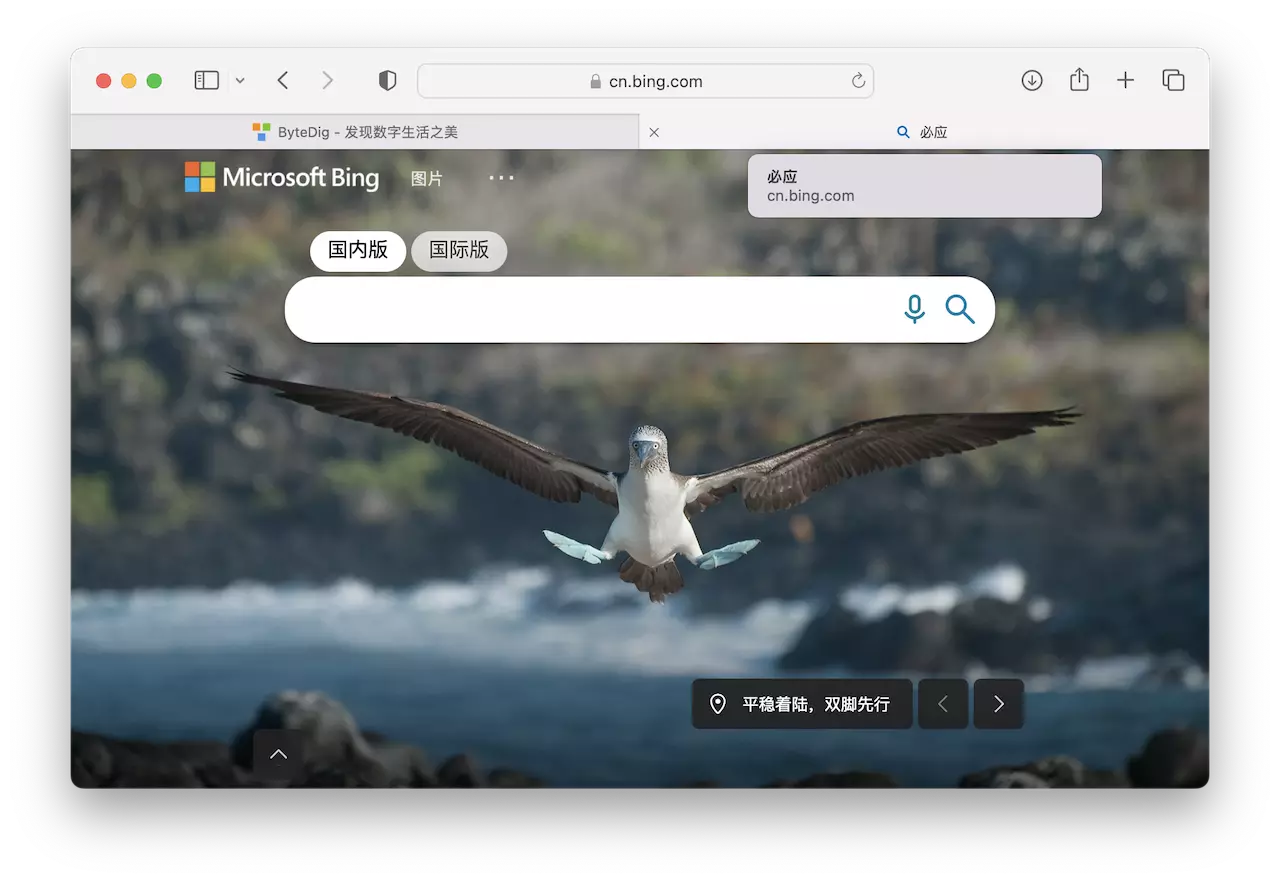Open the 图片 link
Viewport: 1280px width, 882px height.
tap(427, 178)
